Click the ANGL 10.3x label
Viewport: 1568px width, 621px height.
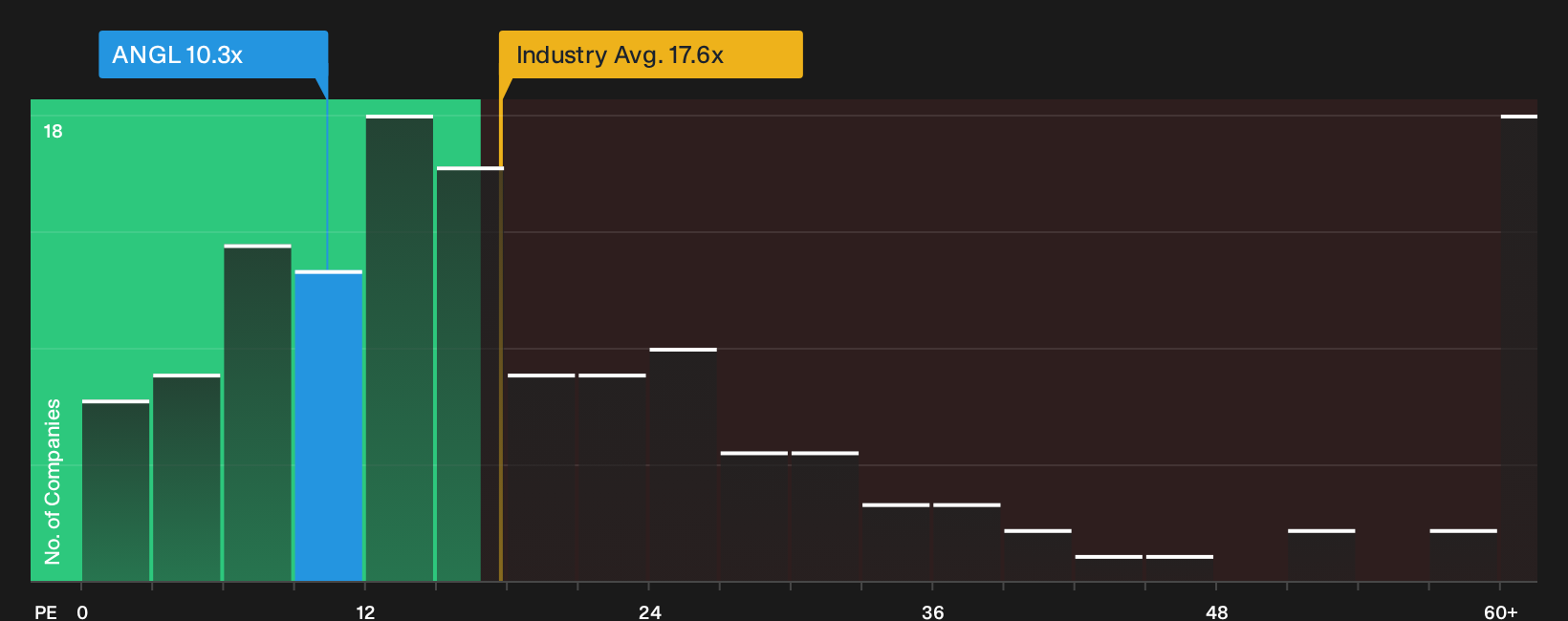[213, 54]
